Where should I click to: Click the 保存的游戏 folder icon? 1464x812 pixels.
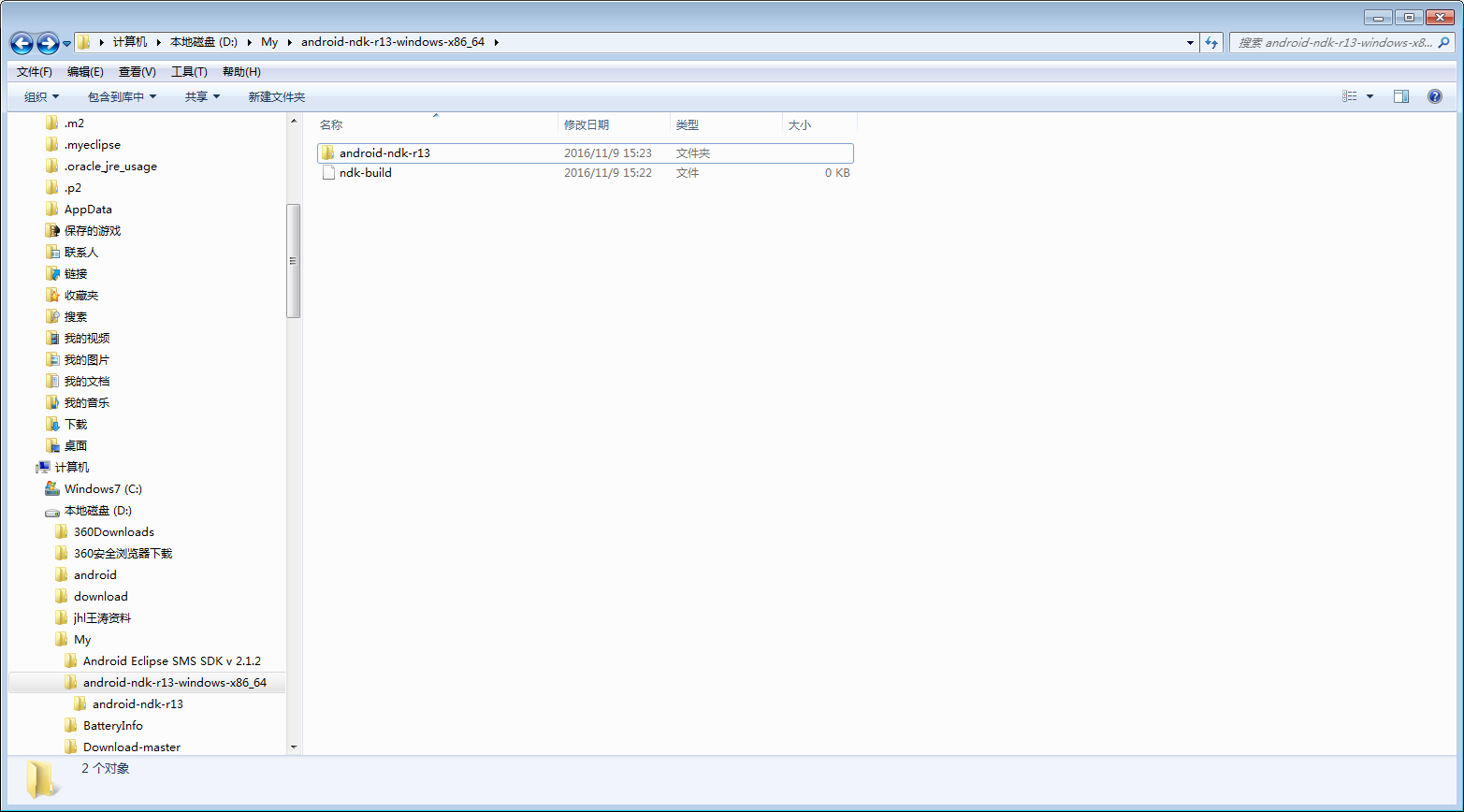click(52, 230)
